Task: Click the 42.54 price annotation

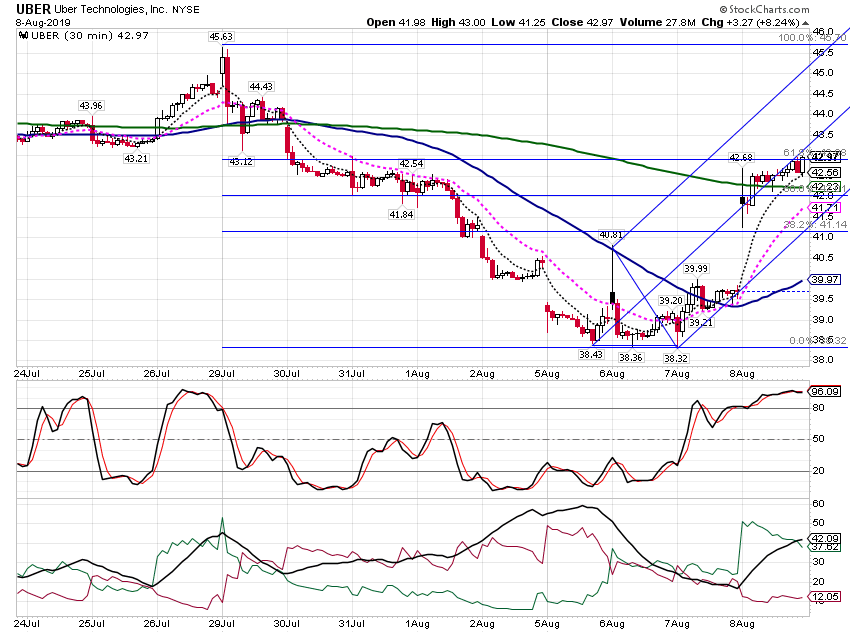Action: click(x=411, y=164)
